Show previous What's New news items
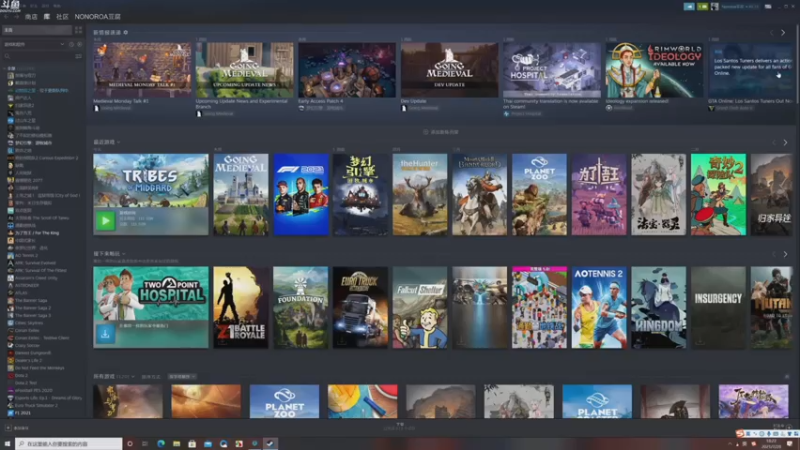 tap(771, 33)
